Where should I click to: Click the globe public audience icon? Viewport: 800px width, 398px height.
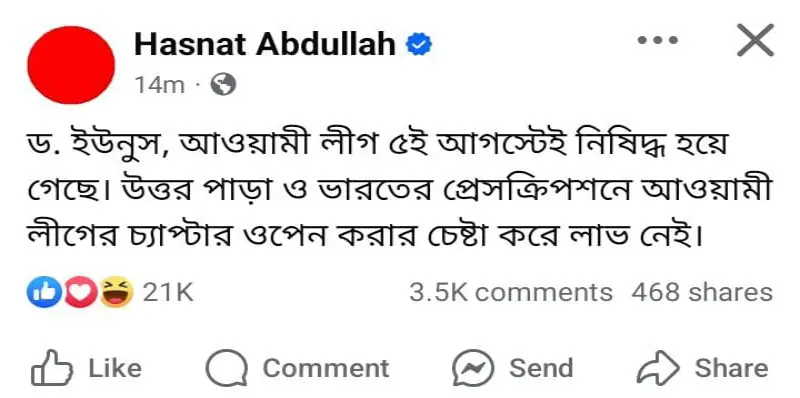(x=223, y=85)
